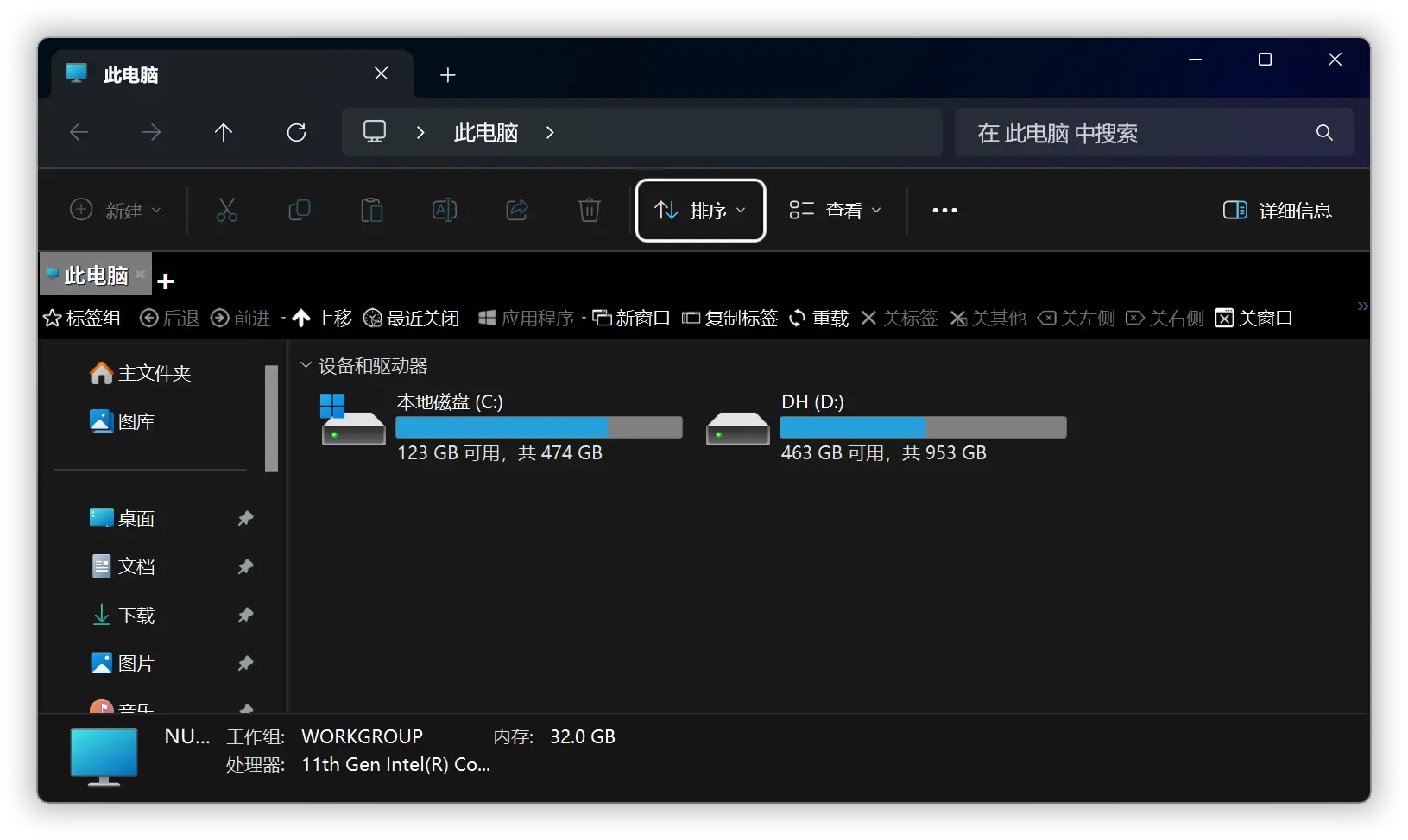Screen dimensions: 1408x840
Task: Click 关右侧 in tab toolbar
Action: coord(1165,319)
